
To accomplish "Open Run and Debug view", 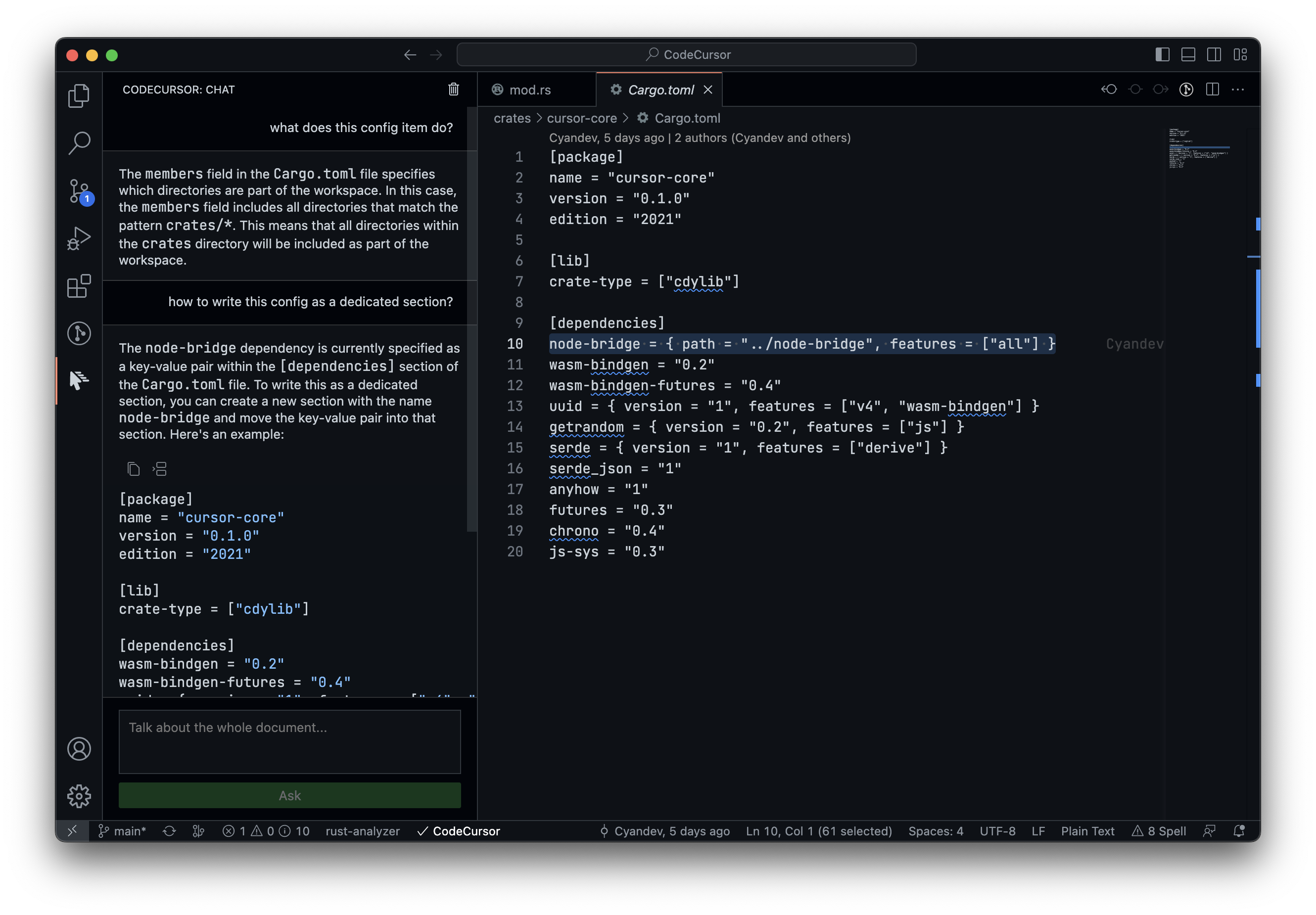I will tap(79, 238).
